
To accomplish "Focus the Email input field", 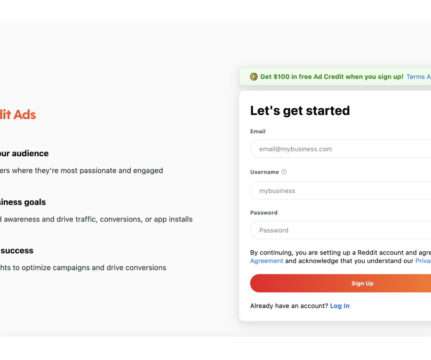I will [x=341, y=149].
